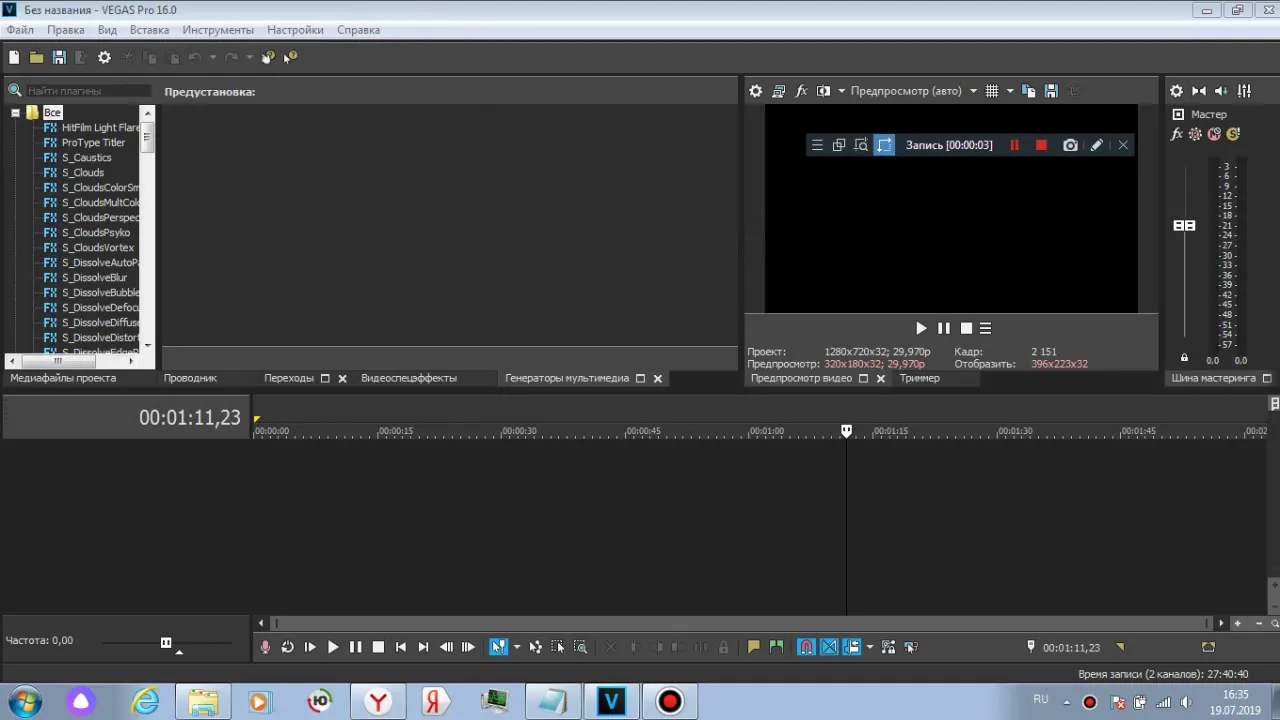This screenshot has height=720, width=1280.
Task: Copy snapshot to clipboard icon in preview
Action: click(1028, 91)
